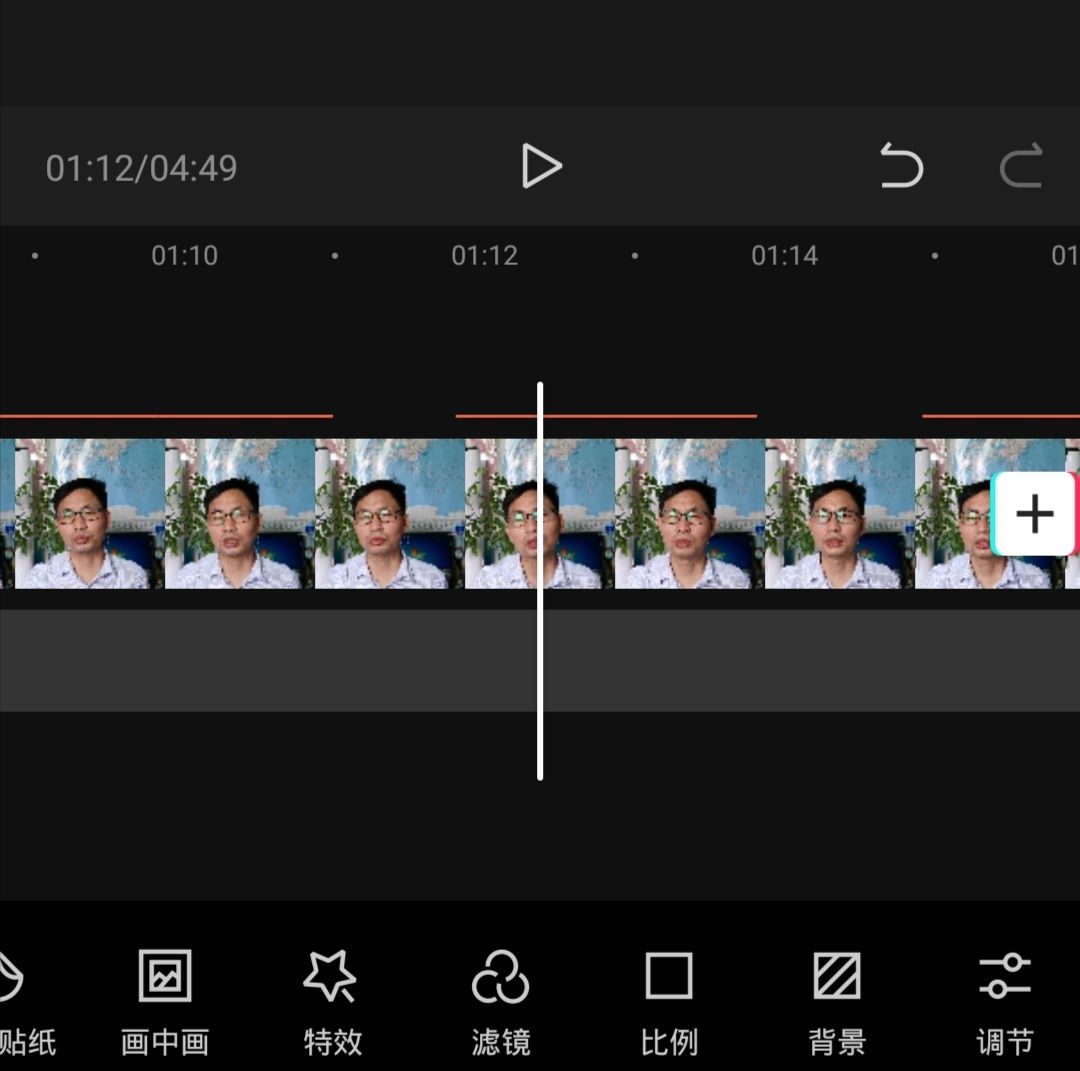Tap the white + button to add a clip
The height and width of the screenshot is (1071, 1080).
tap(1034, 513)
